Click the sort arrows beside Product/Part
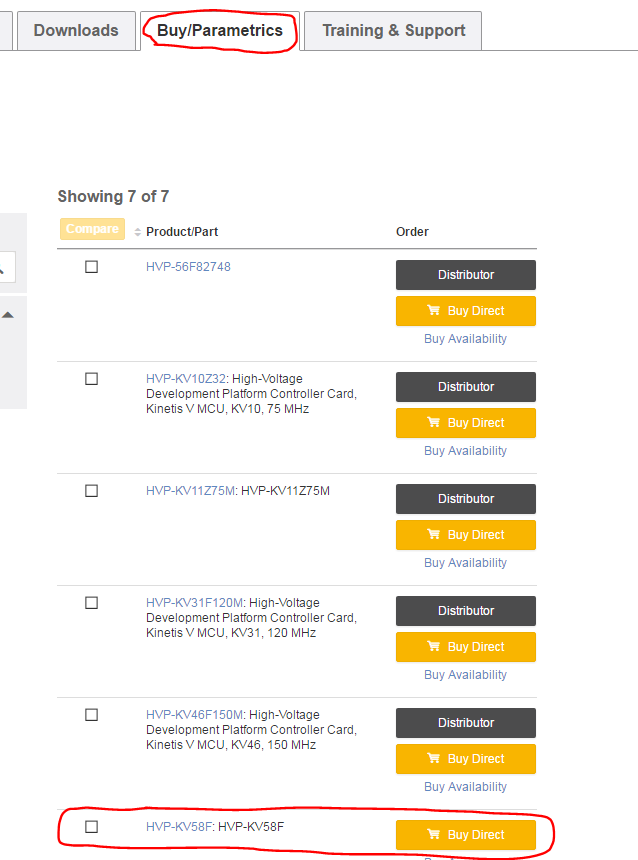The height and width of the screenshot is (860, 638). tap(137, 232)
